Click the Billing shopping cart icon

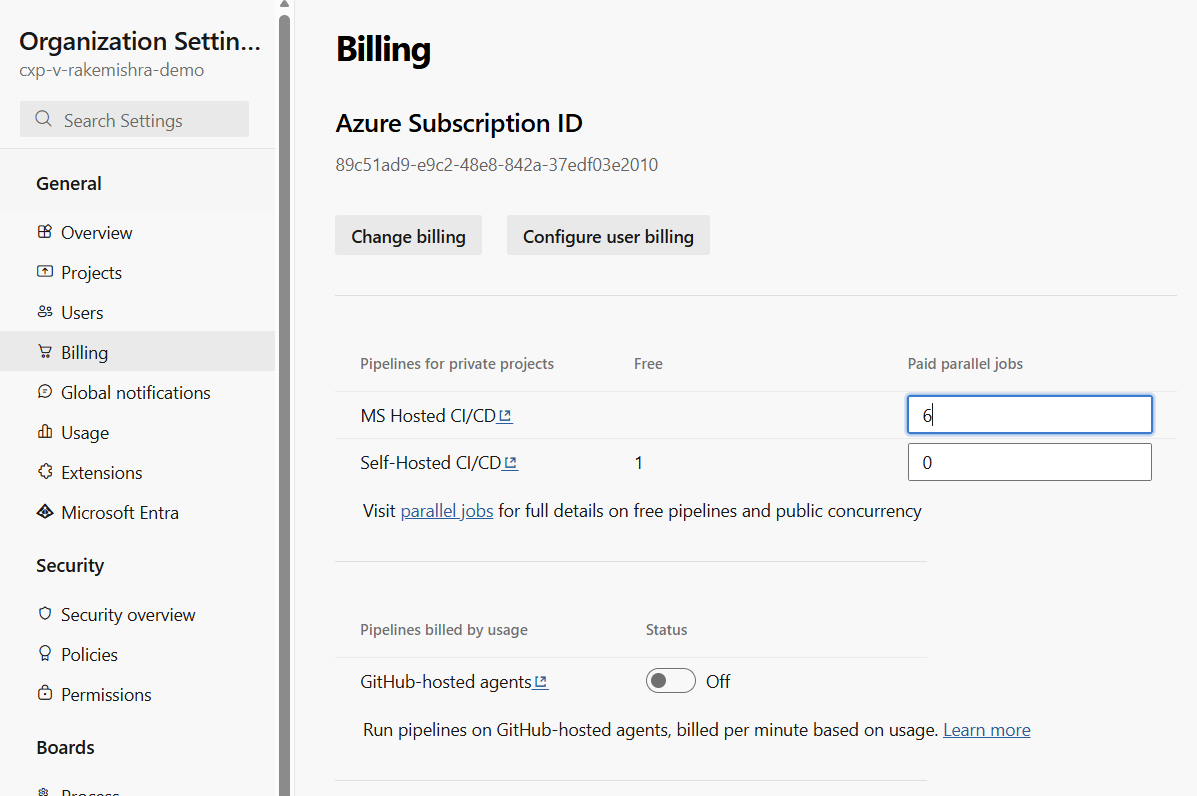point(45,351)
